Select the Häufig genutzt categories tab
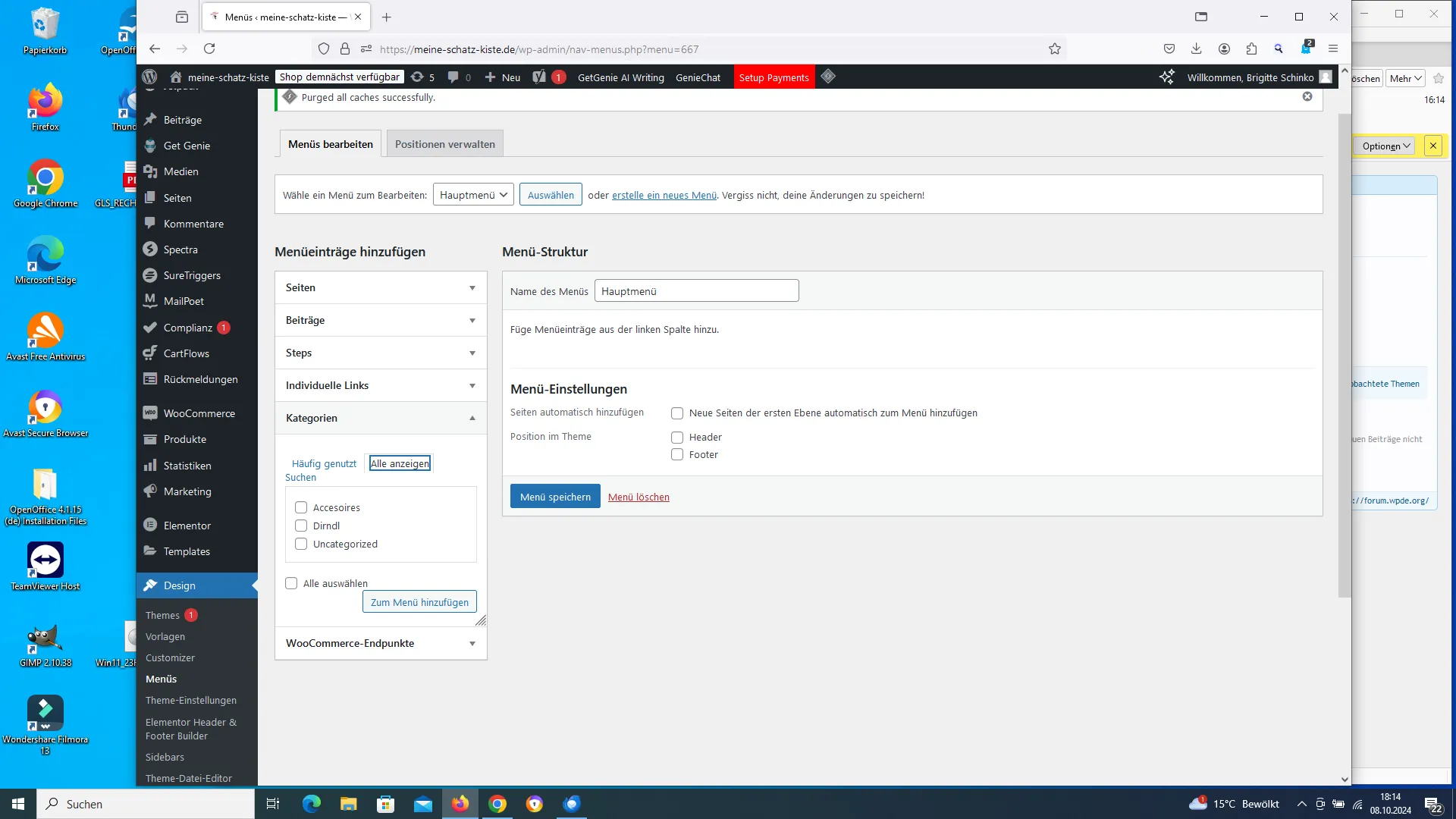This screenshot has height=819, width=1456. pyautogui.click(x=324, y=463)
